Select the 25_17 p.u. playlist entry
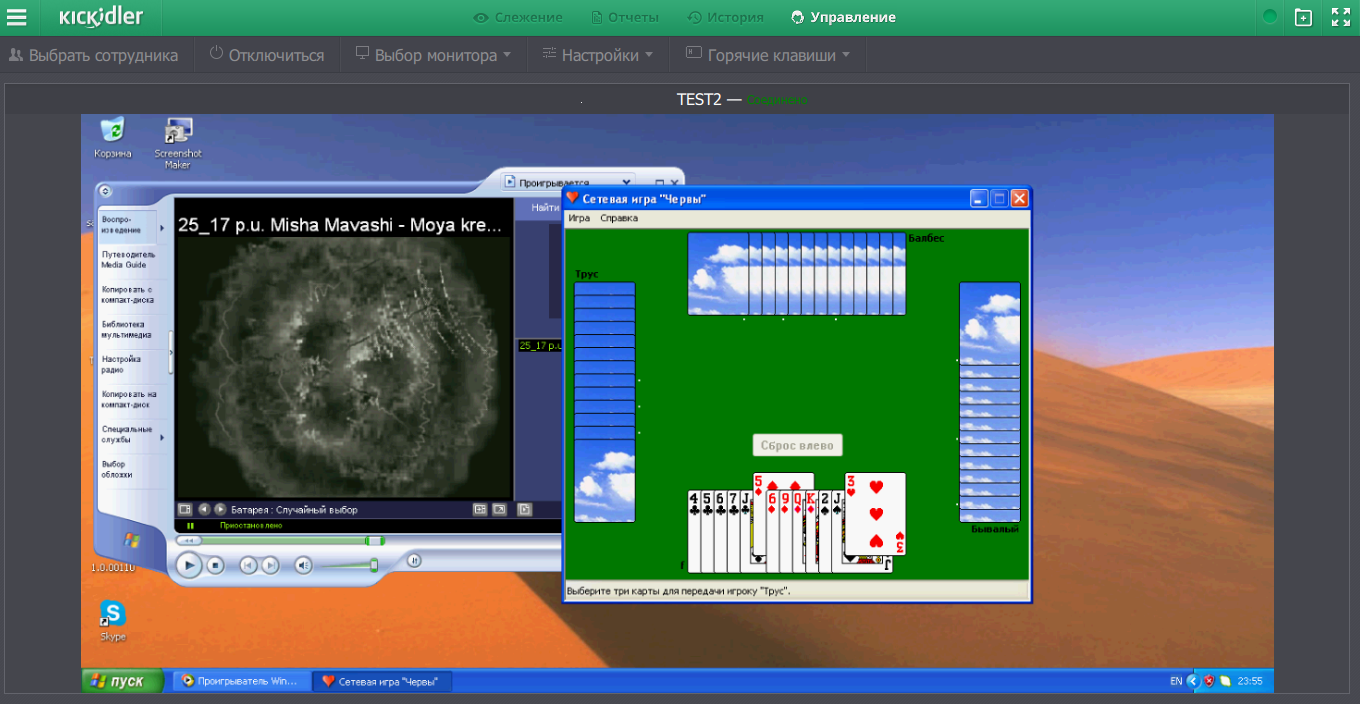Screen dimensions: 1360x704 [539, 345]
